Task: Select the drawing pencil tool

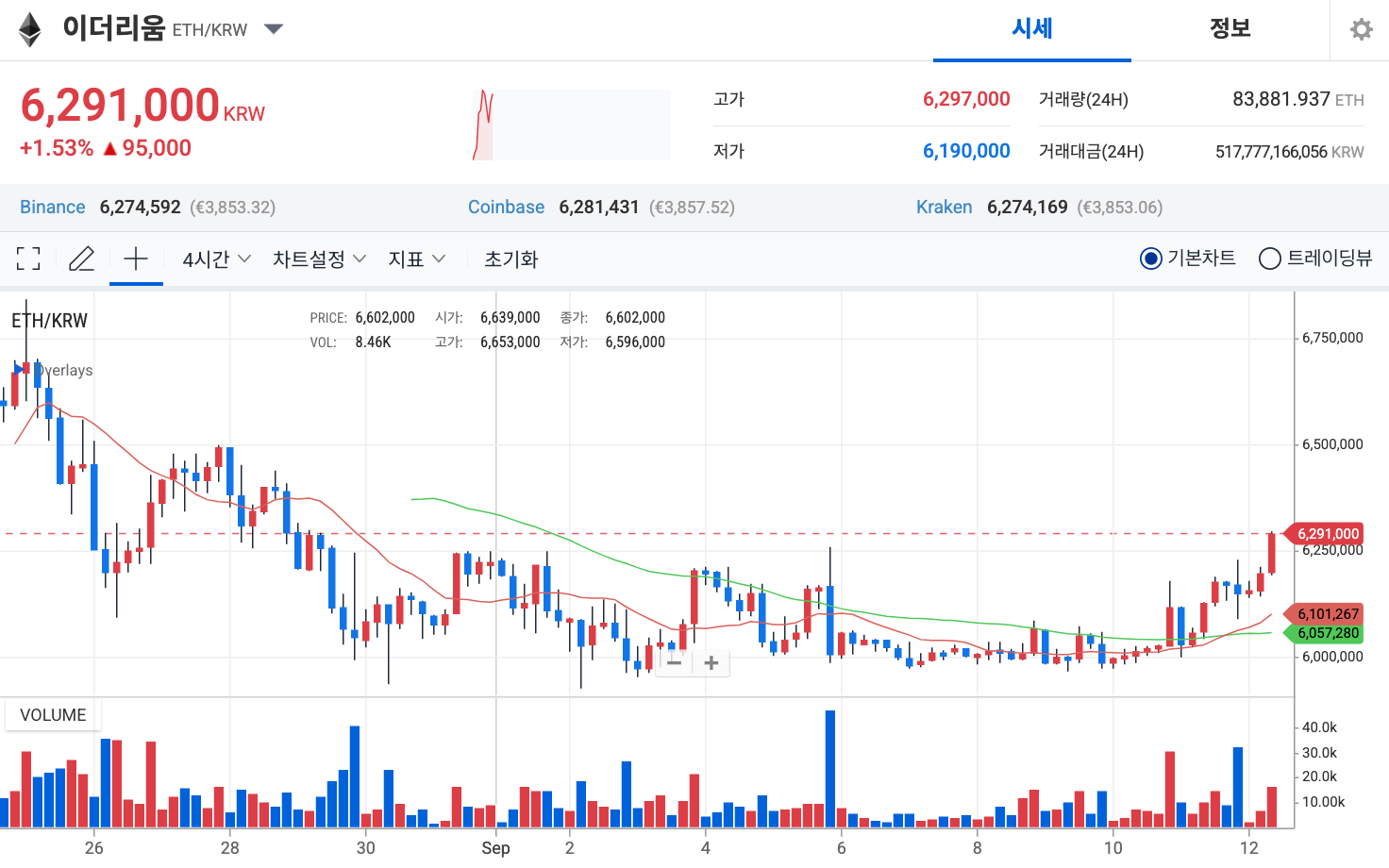Action: click(81, 258)
